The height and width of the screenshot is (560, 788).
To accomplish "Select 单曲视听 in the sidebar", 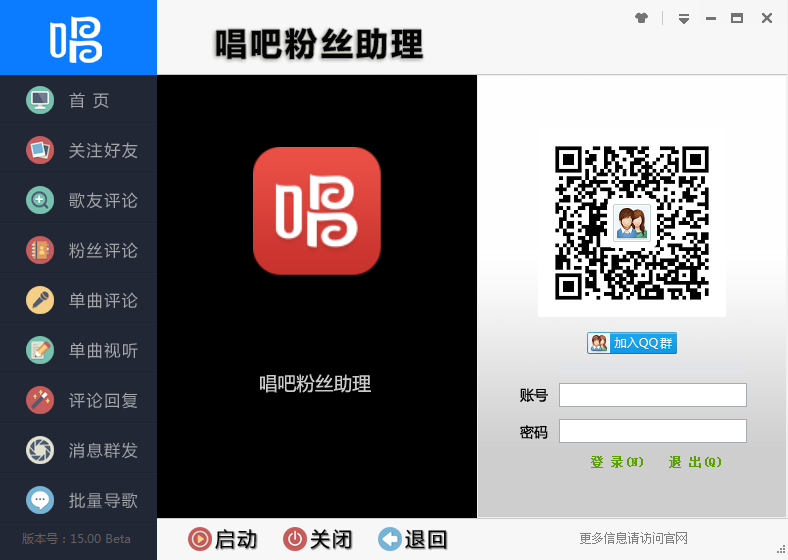I will 78,350.
